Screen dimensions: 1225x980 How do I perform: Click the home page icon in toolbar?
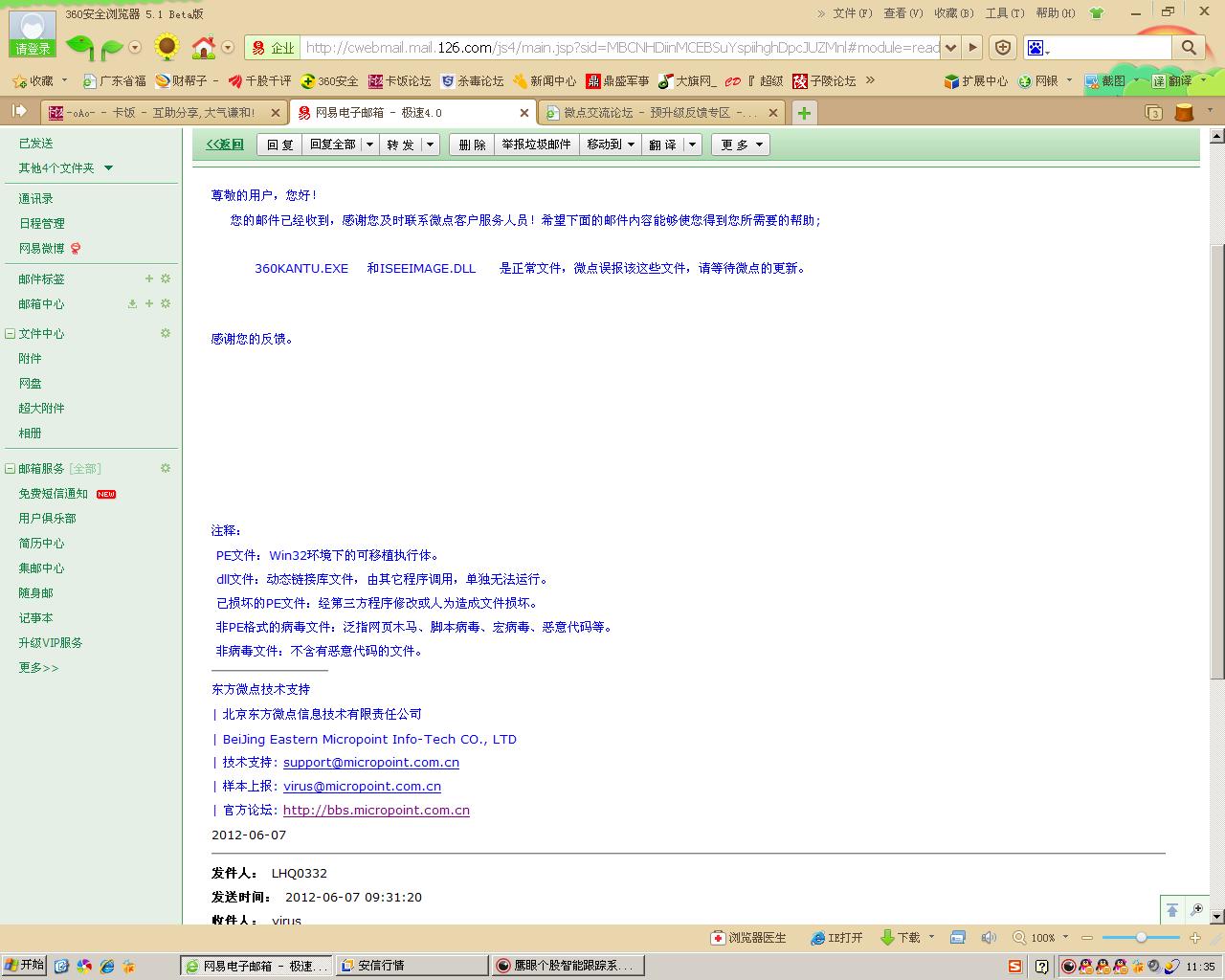(203, 47)
